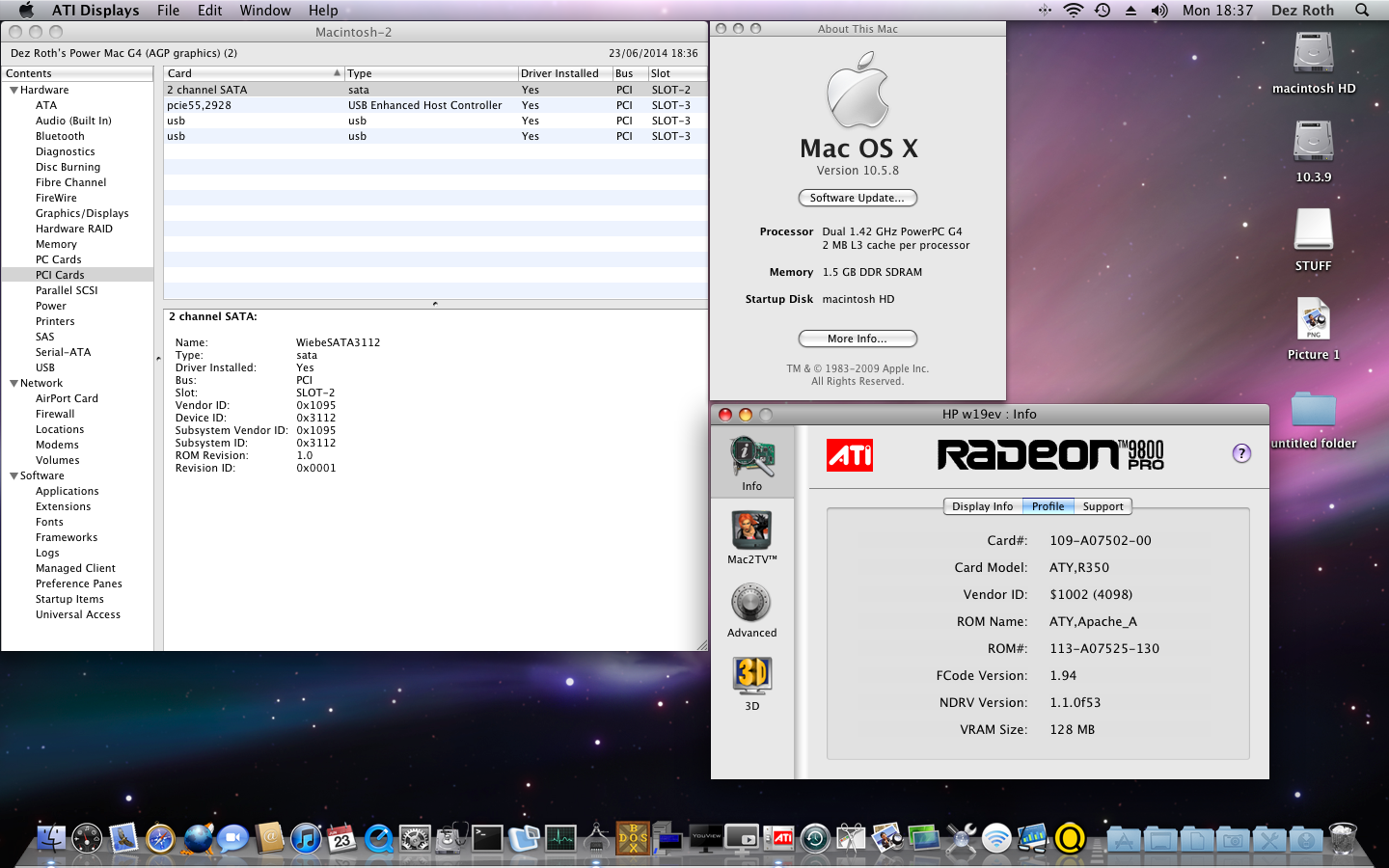
Task: Select USB under Hardware
Action: point(45,367)
